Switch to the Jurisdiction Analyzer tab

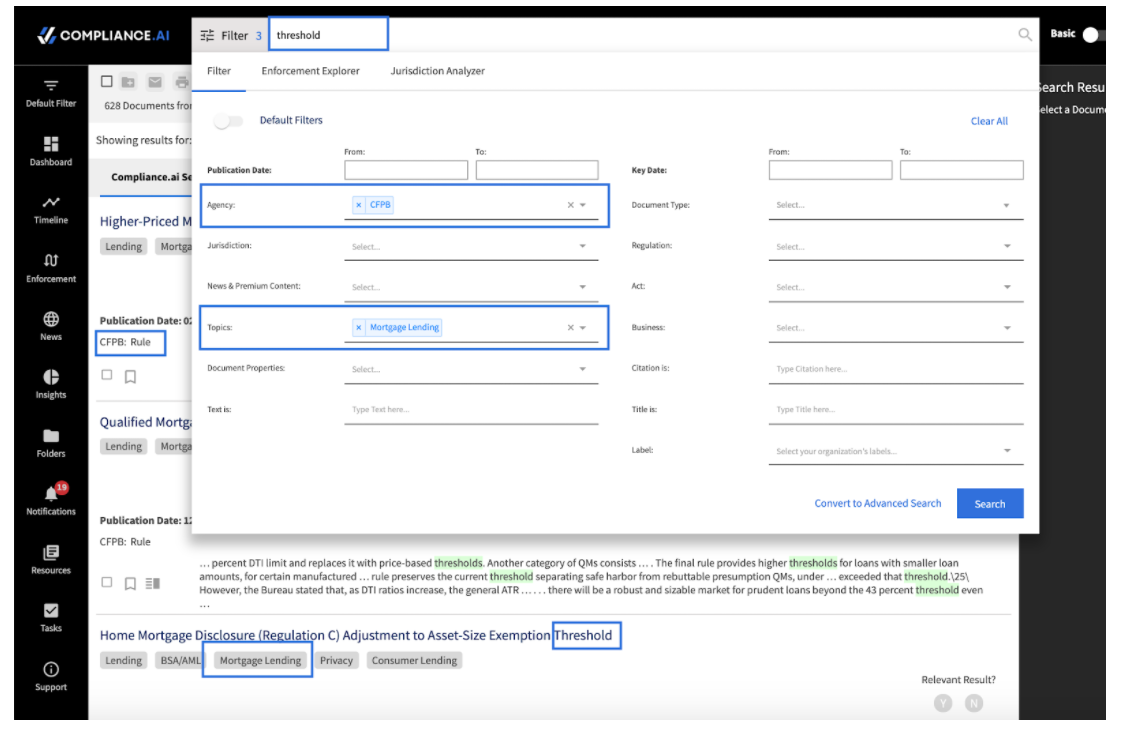(438, 71)
